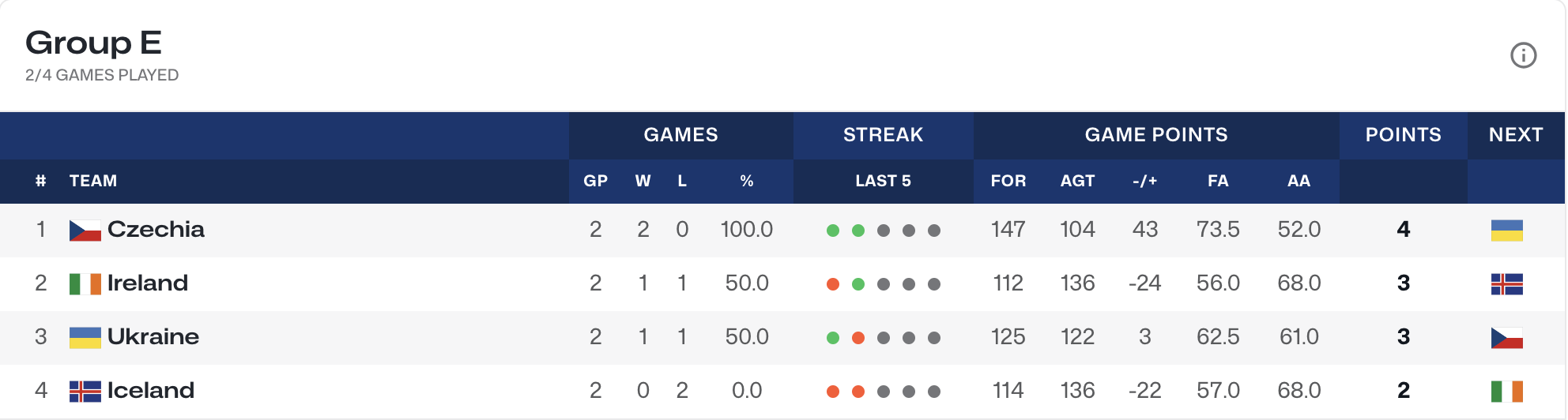1568x420 pixels.
Task: Click the POINTS column header
Action: 1403,135
